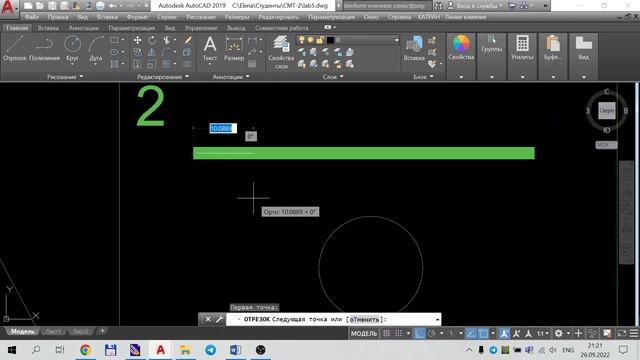Select the Текст (Text) tool
The image size is (640, 360).
pos(210,49)
